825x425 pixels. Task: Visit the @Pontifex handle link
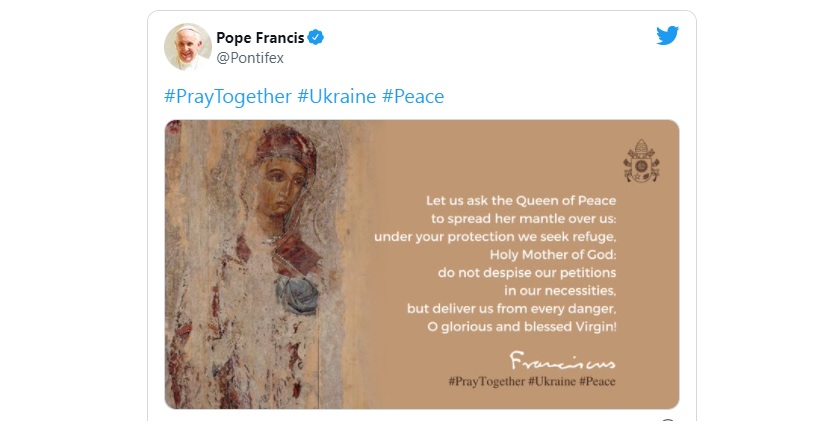click(x=250, y=58)
